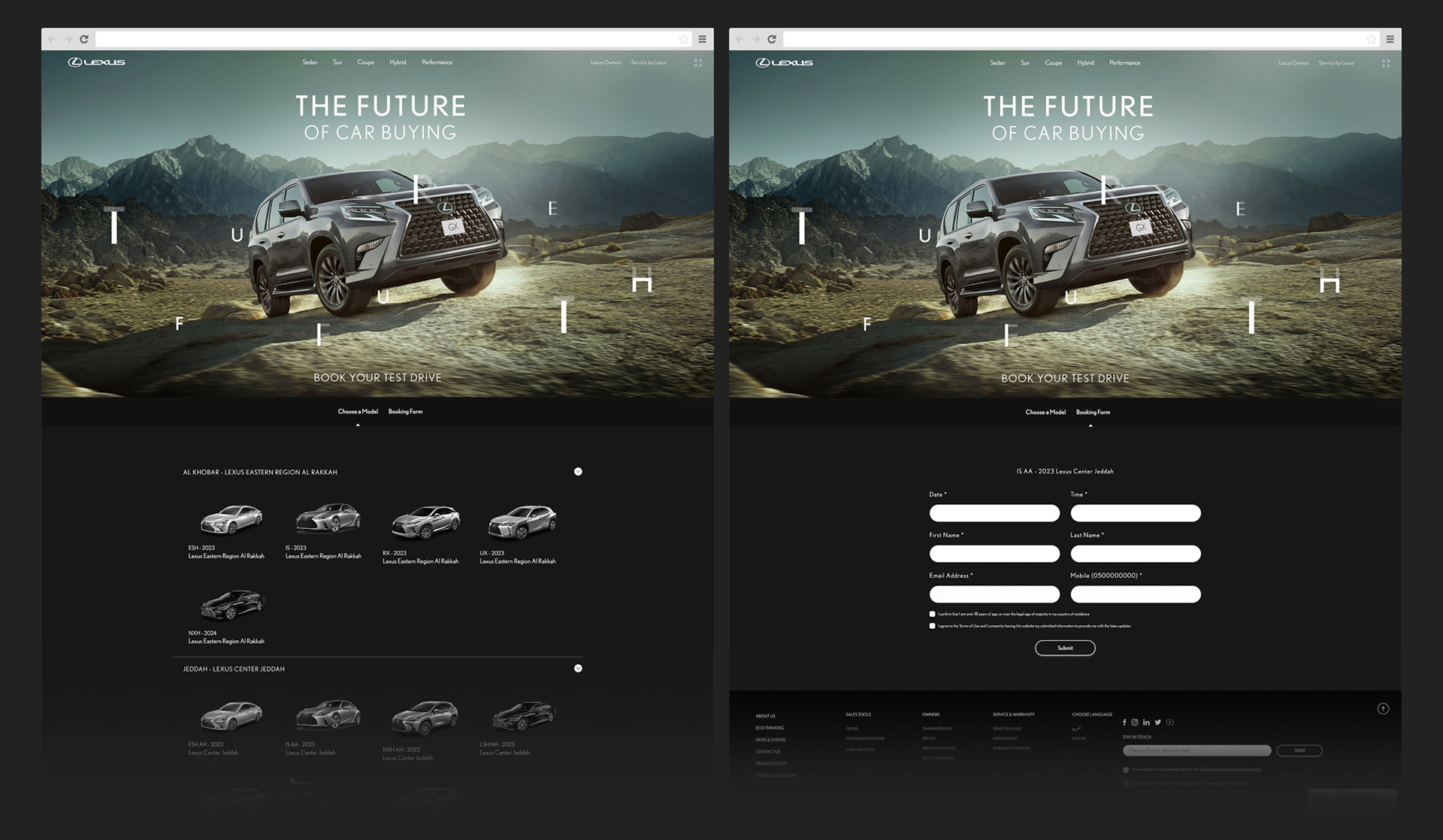The image size is (1443, 840).
Task: Open Service by Lexus link in right window
Action: 1336,62
